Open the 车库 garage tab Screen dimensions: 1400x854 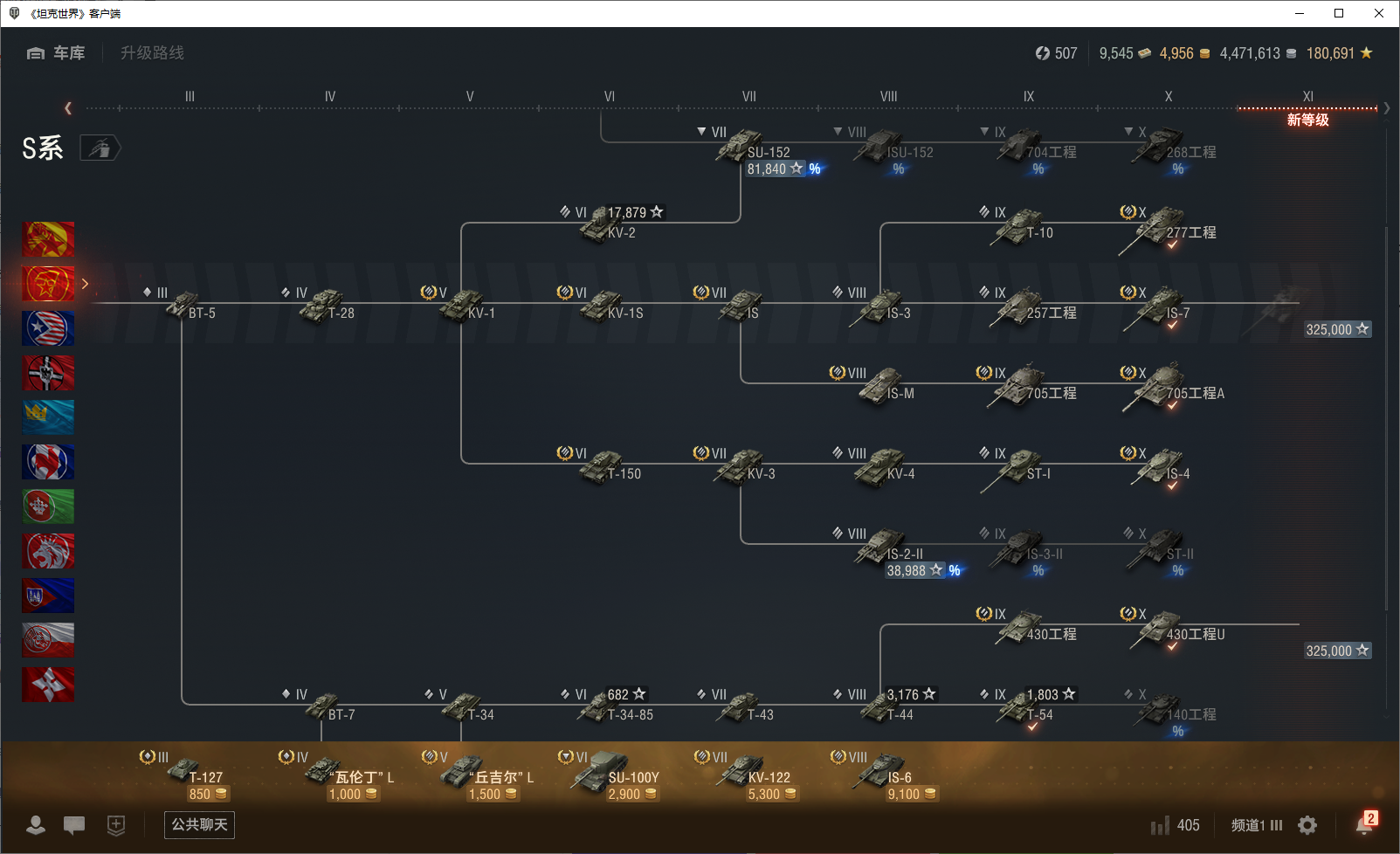tap(56, 53)
